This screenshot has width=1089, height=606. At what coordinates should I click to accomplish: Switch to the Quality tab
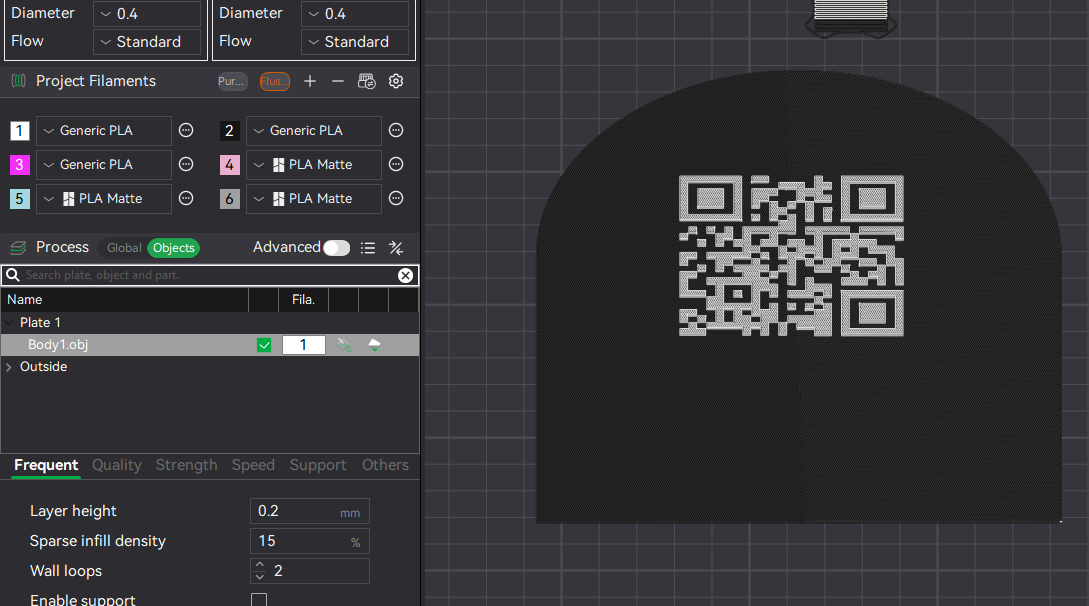pos(117,465)
